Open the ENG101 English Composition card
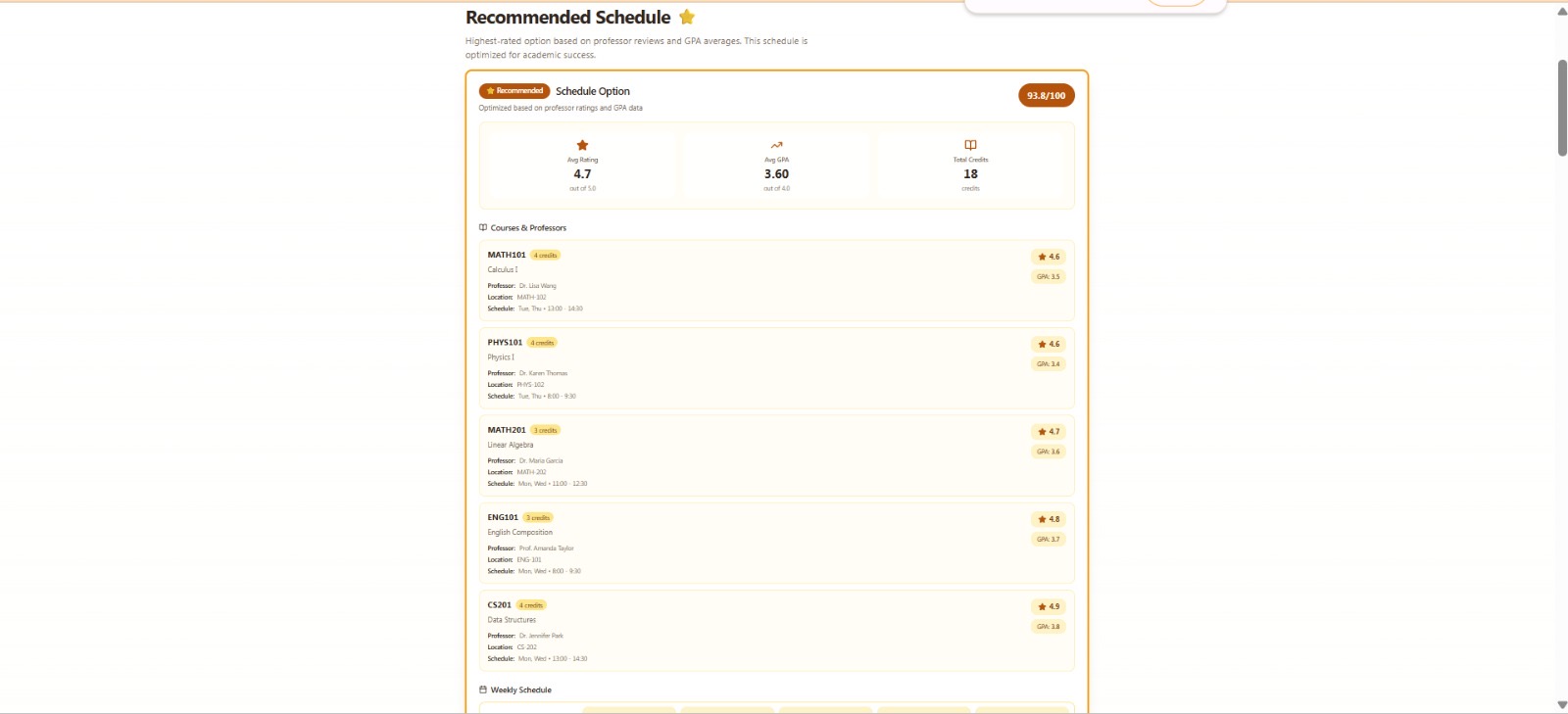The image size is (1568, 714). (x=776, y=543)
